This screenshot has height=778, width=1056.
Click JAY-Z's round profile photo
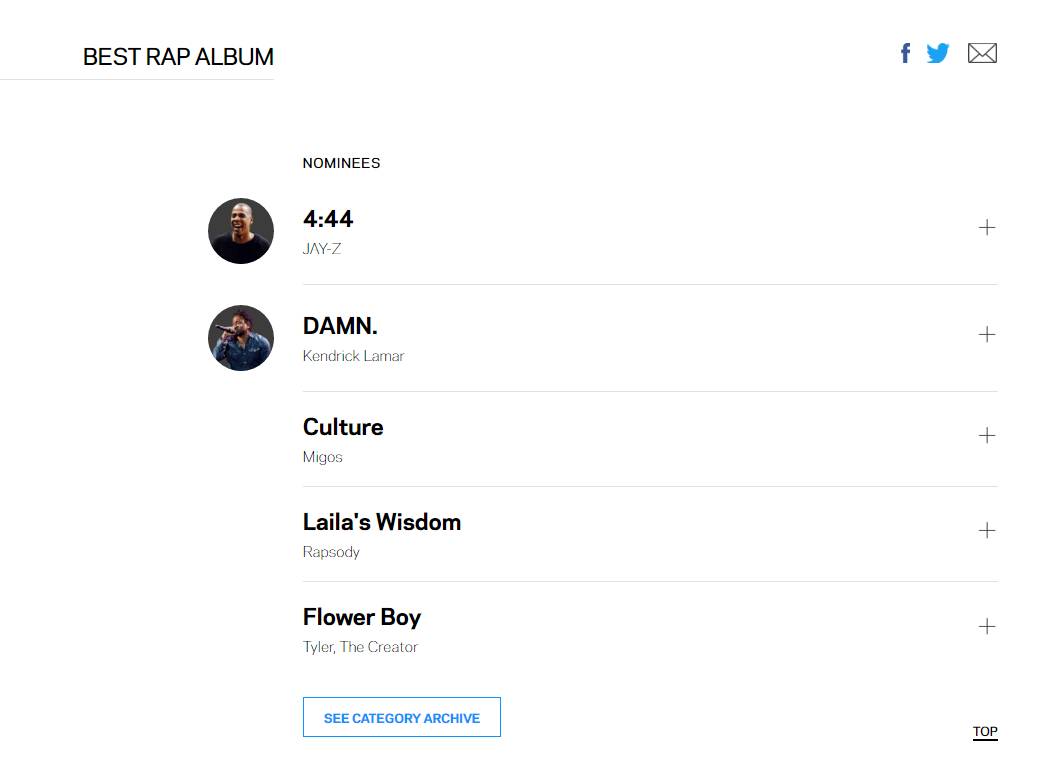pos(241,231)
